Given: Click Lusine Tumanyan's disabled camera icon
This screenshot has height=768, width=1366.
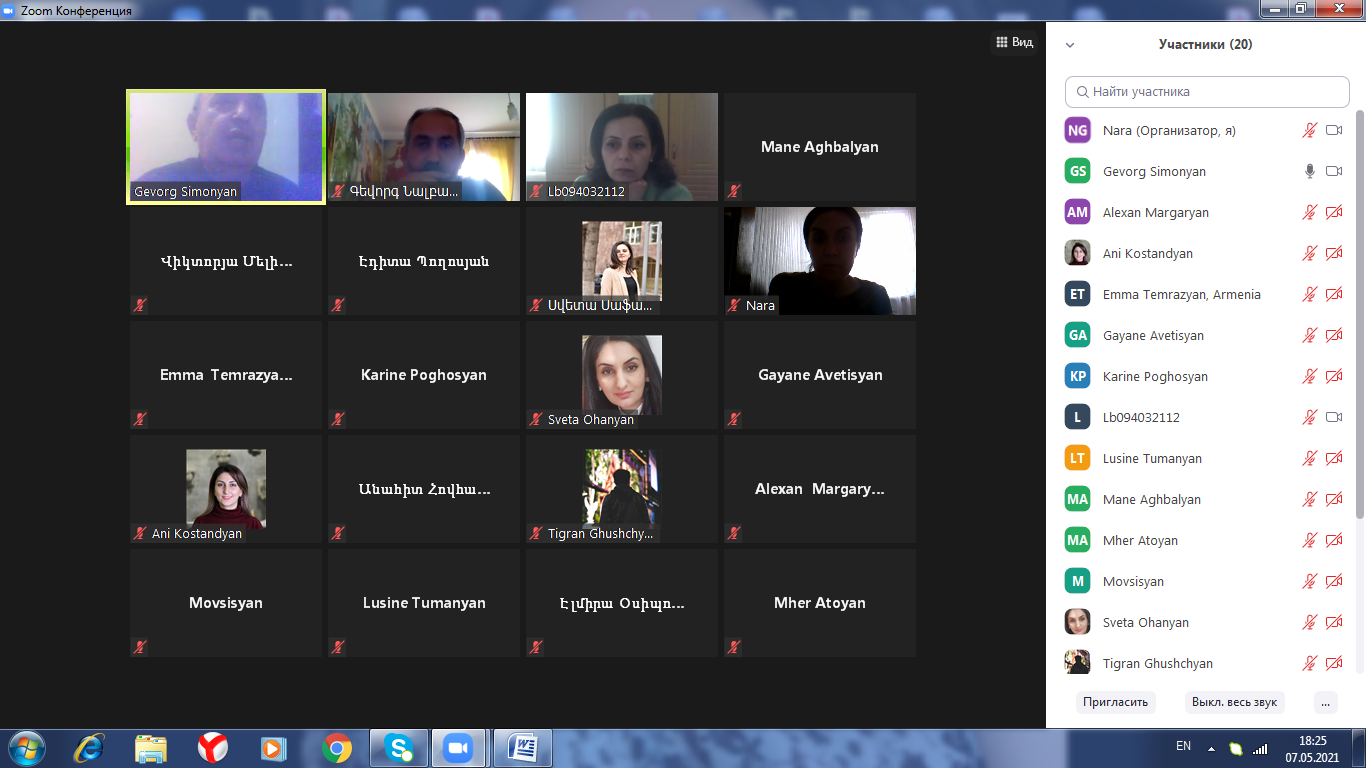Looking at the screenshot, I should click(1333, 458).
